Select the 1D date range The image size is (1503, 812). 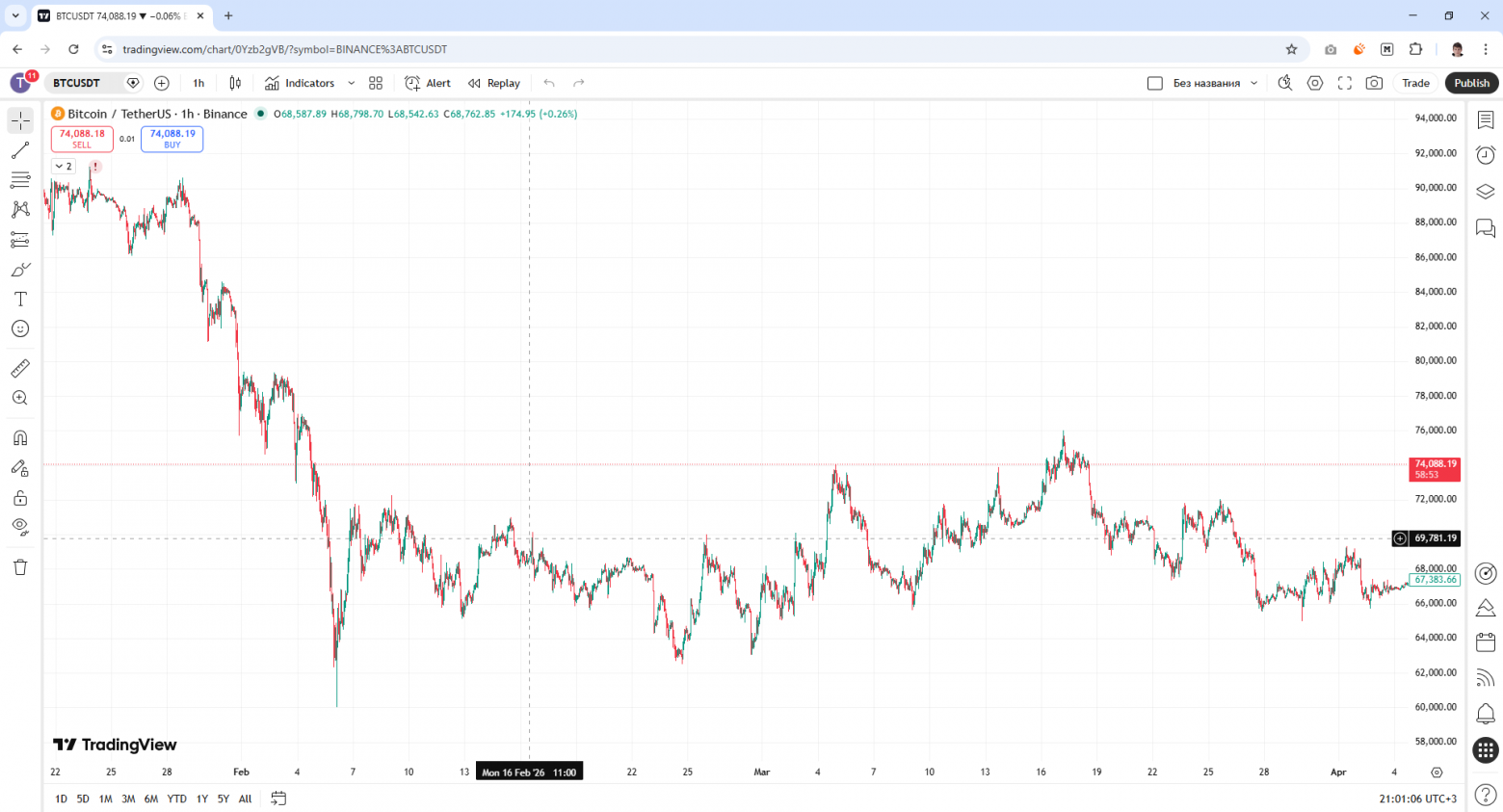pyautogui.click(x=62, y=799)
